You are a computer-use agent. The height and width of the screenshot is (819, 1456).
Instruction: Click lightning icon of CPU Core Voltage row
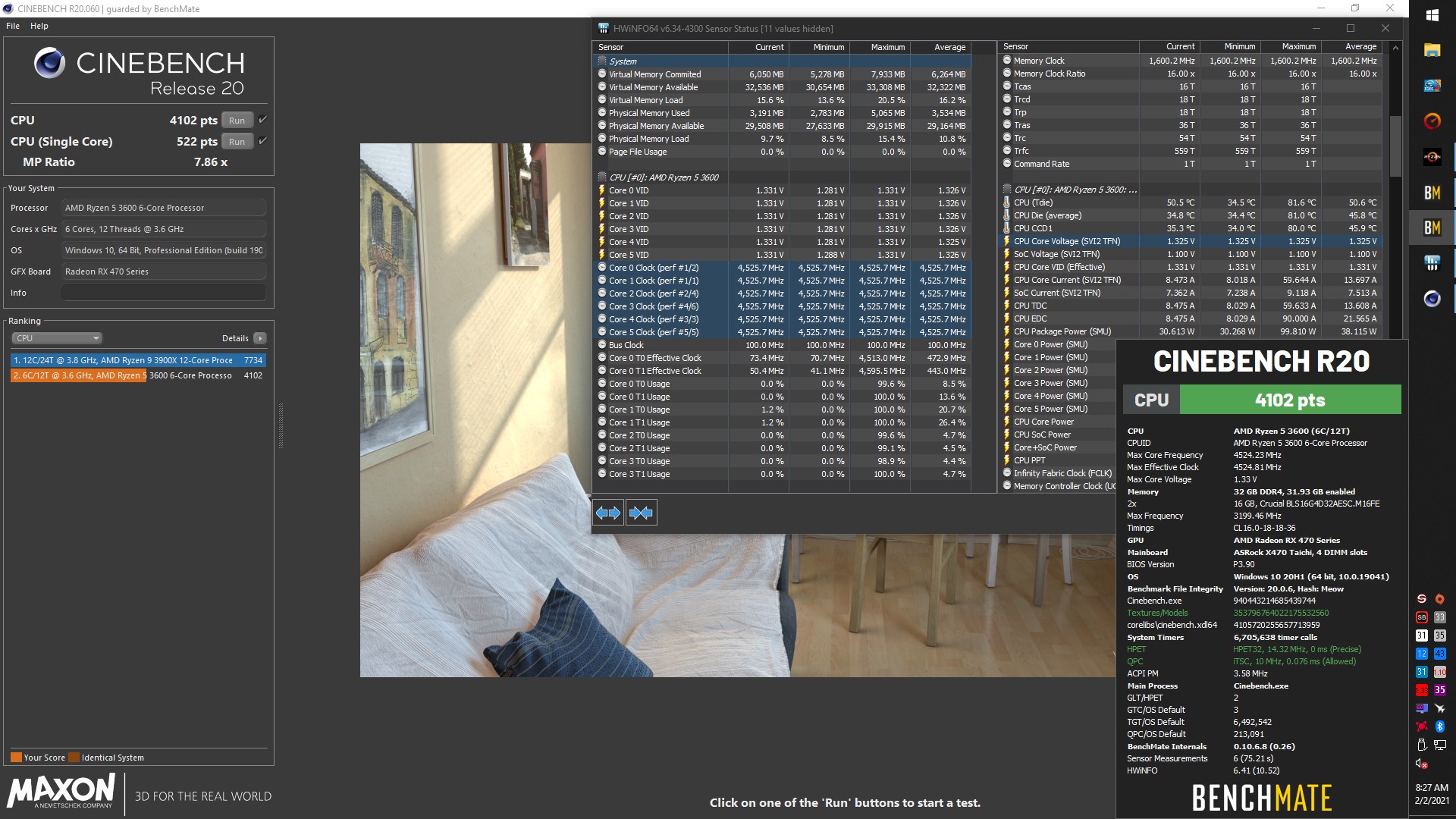tap(1006, 241)
